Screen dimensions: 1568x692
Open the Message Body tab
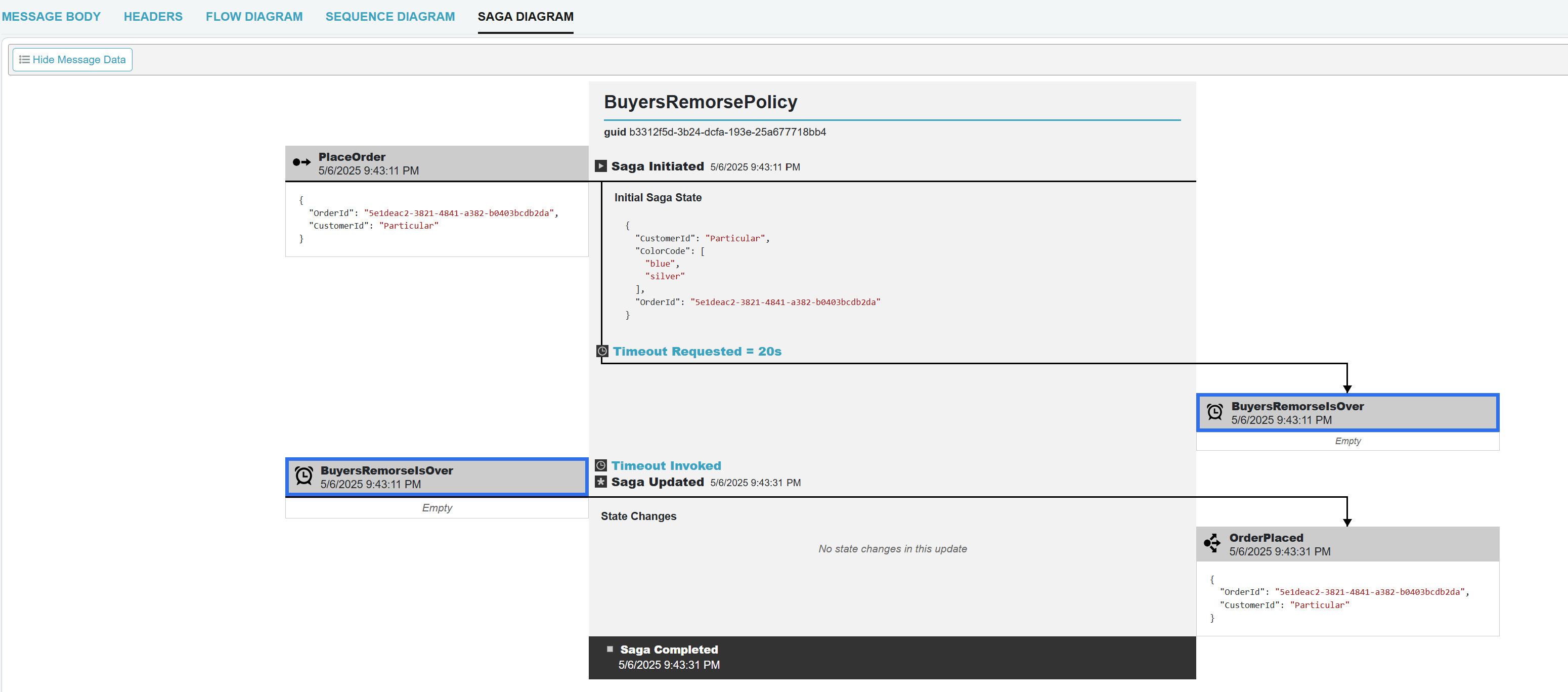coord(51,16)
